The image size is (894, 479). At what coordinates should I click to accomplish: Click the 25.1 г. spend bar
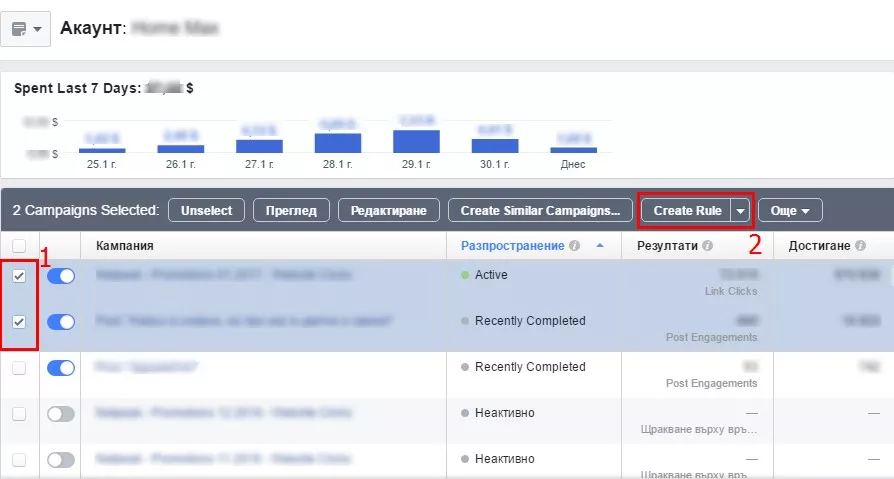tap(102, 151)
